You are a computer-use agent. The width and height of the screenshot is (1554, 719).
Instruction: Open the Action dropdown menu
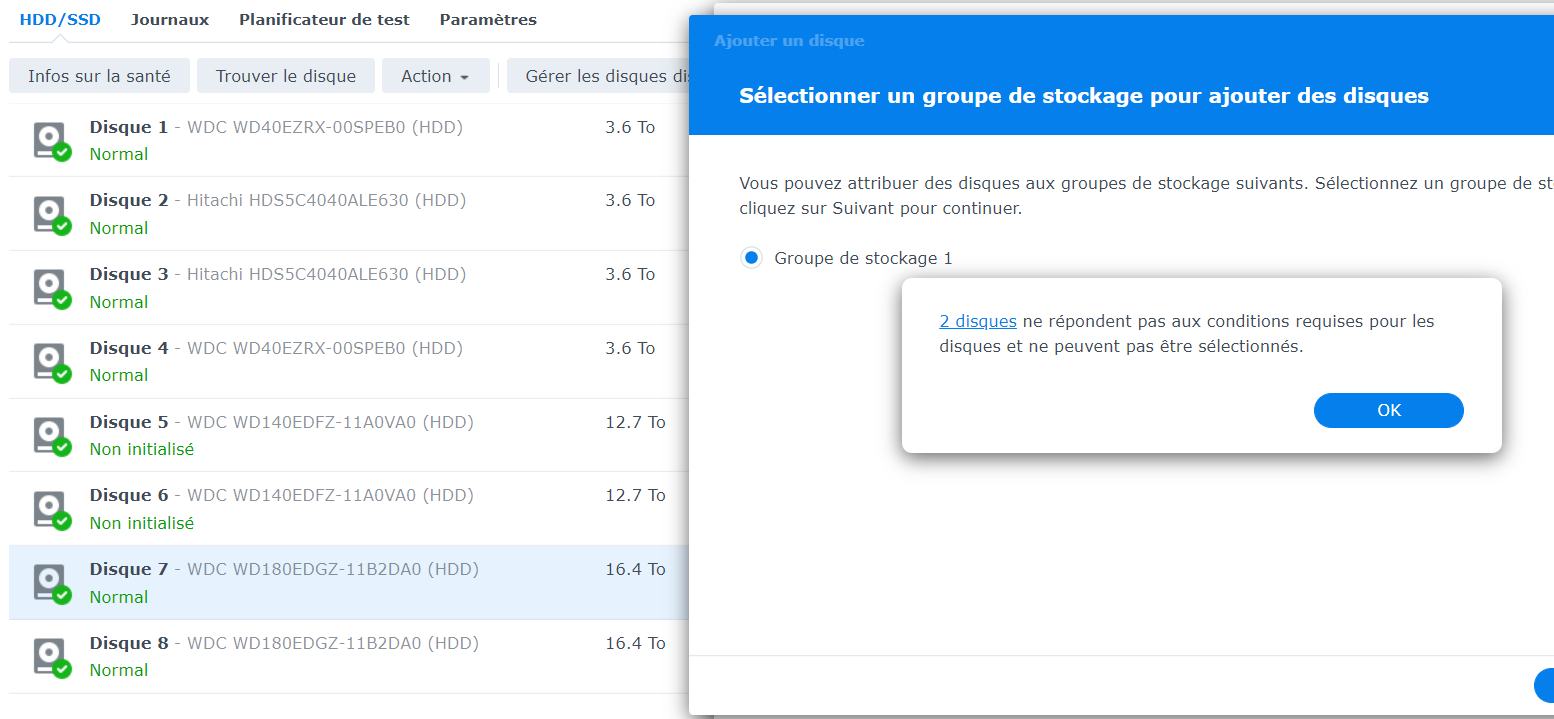[x=435, y=76]
